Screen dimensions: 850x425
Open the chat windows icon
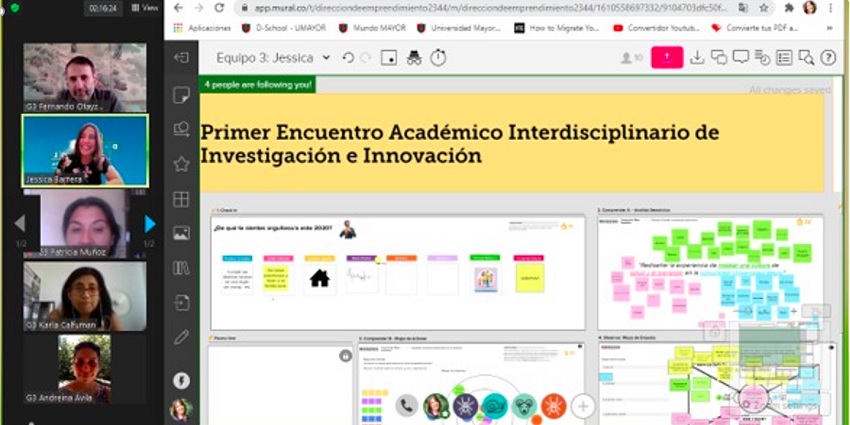pos(719,58)
